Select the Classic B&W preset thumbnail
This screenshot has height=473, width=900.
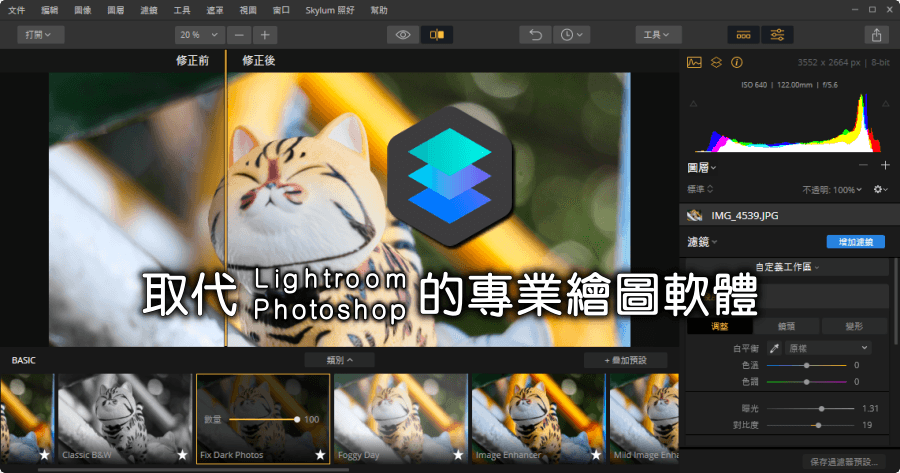click(125, 418)
